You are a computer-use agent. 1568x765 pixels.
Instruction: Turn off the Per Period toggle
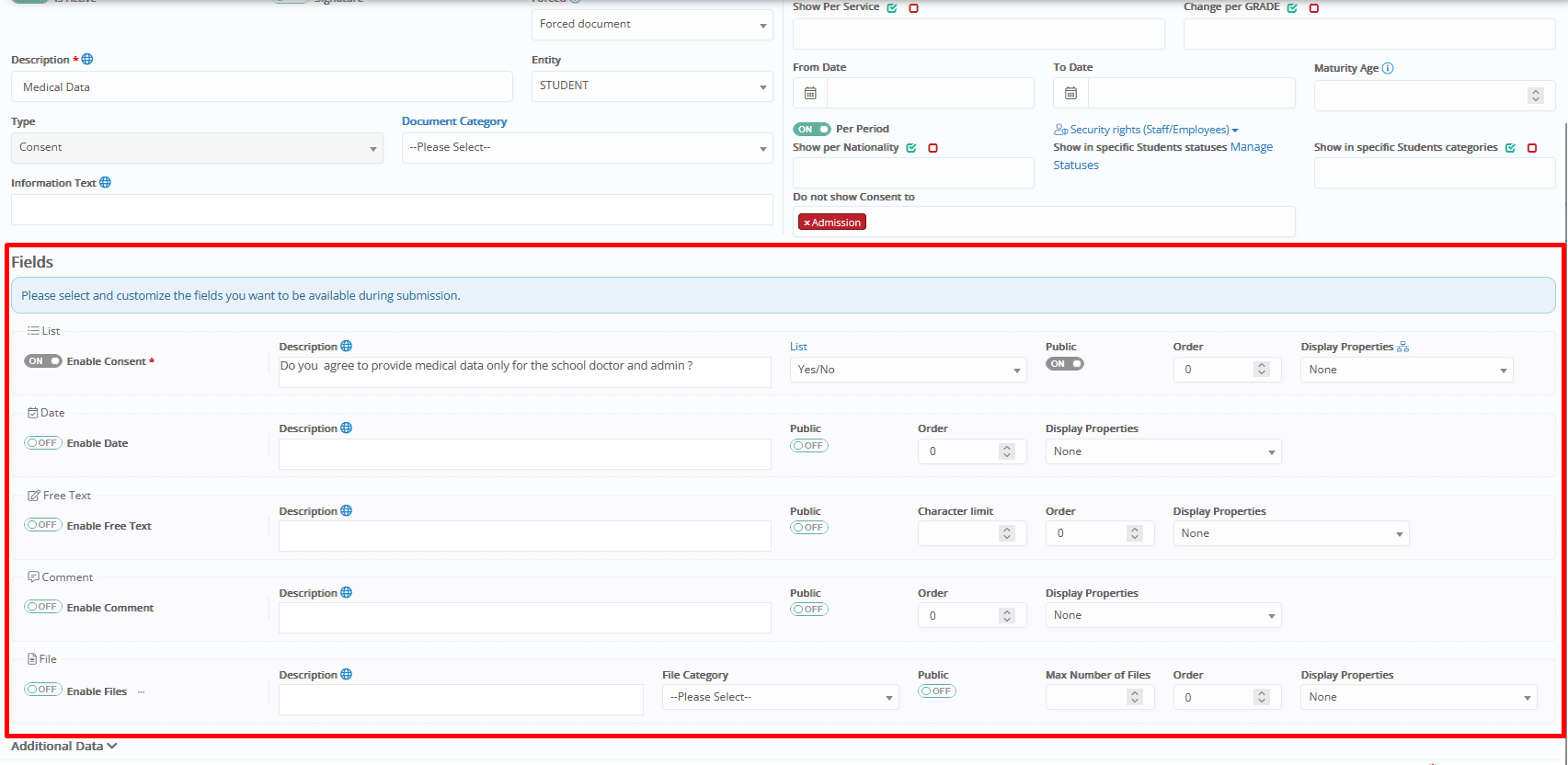pyautogui.click(x=811, y=130)
